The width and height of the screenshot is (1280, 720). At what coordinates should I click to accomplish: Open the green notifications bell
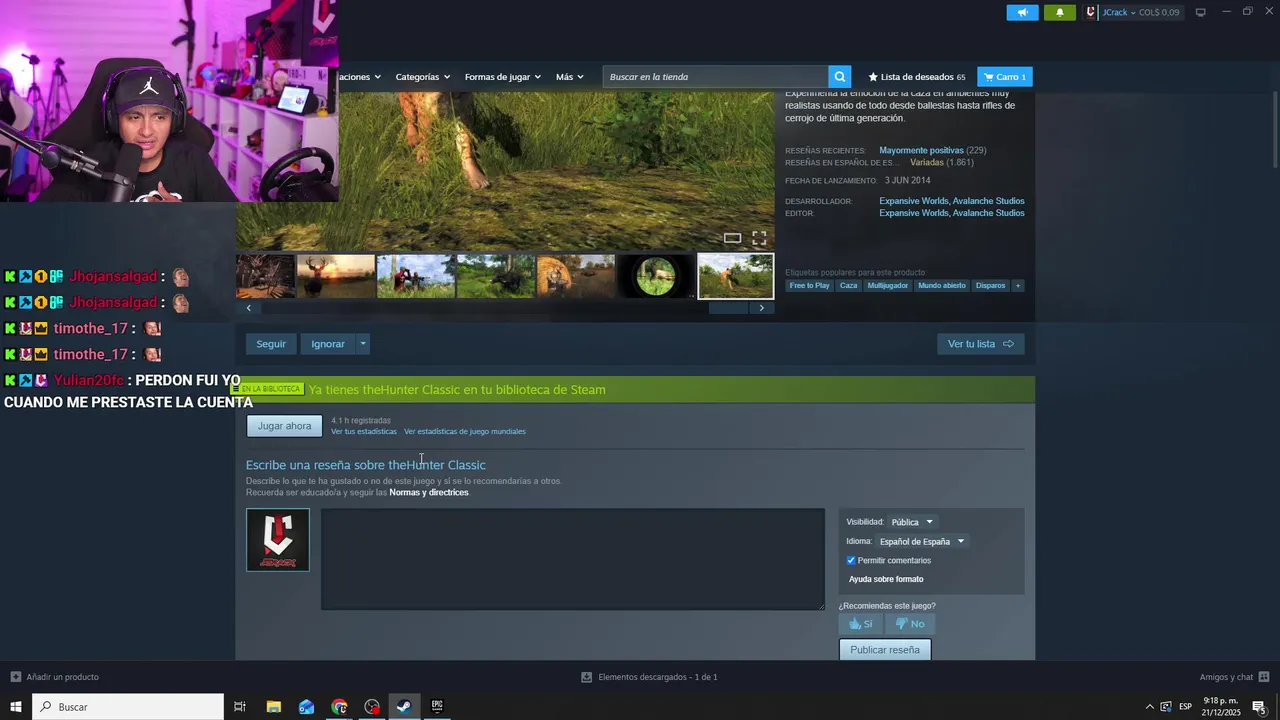(x=1060, y=12)
